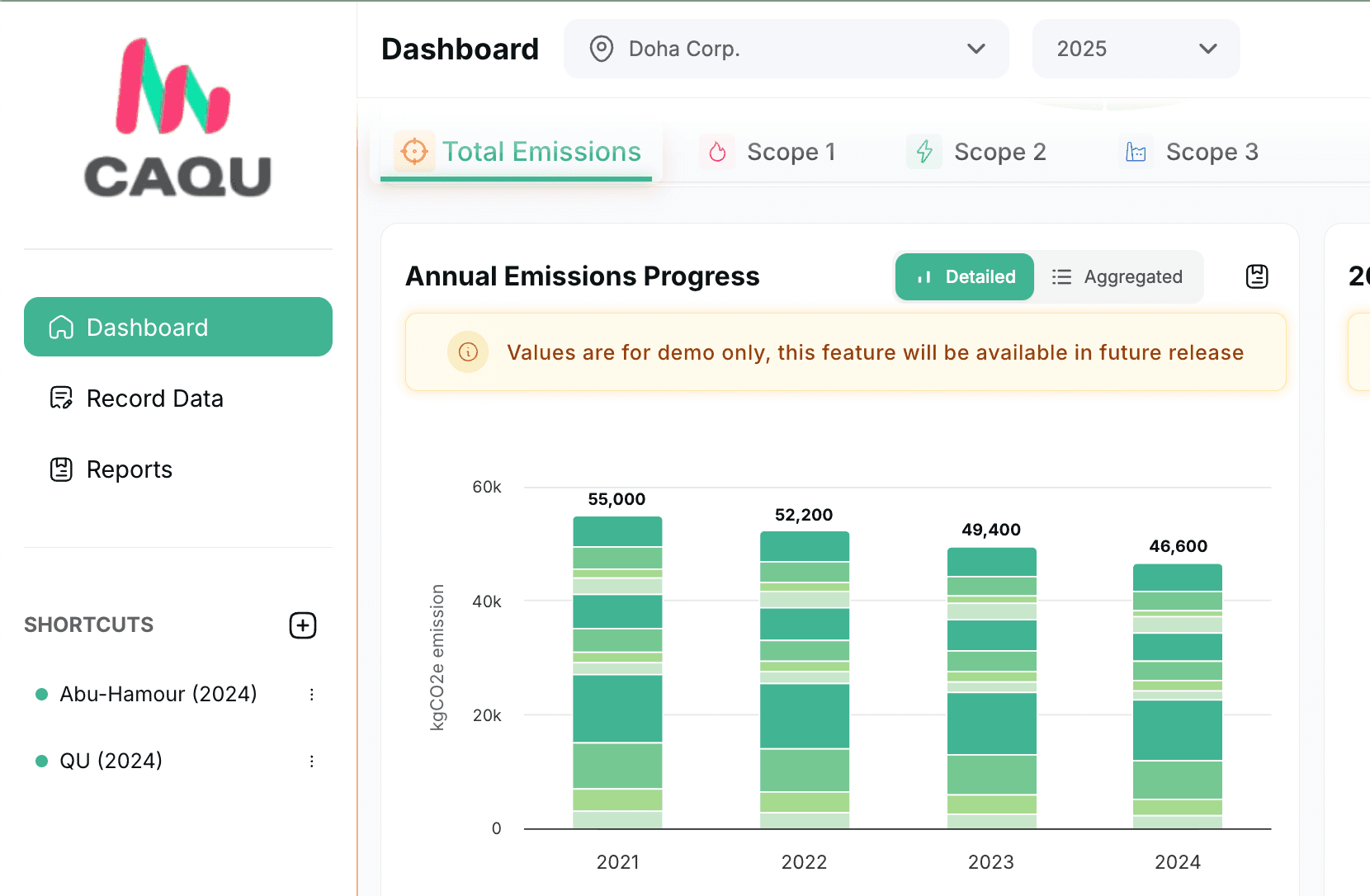Switch to the Scope 2 tab
Screen dimensions: 1370x896
977,152
